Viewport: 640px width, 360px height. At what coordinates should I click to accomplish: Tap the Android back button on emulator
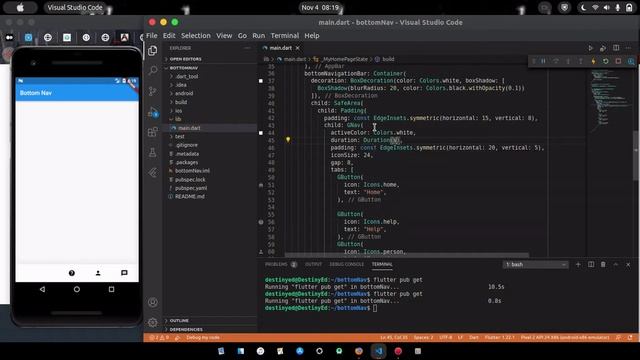[42, 289]
